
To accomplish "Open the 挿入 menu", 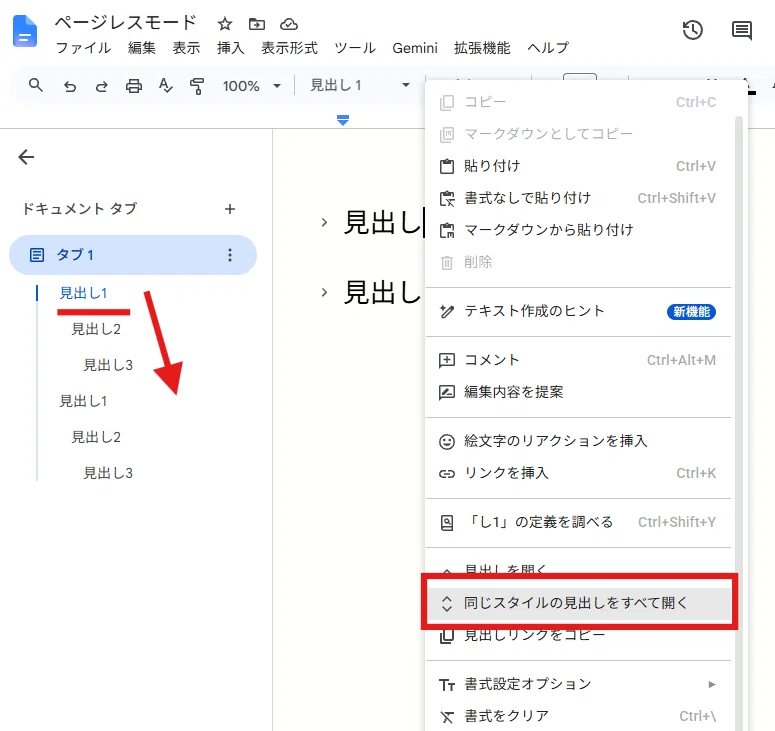I will click(x=230, y=48).
